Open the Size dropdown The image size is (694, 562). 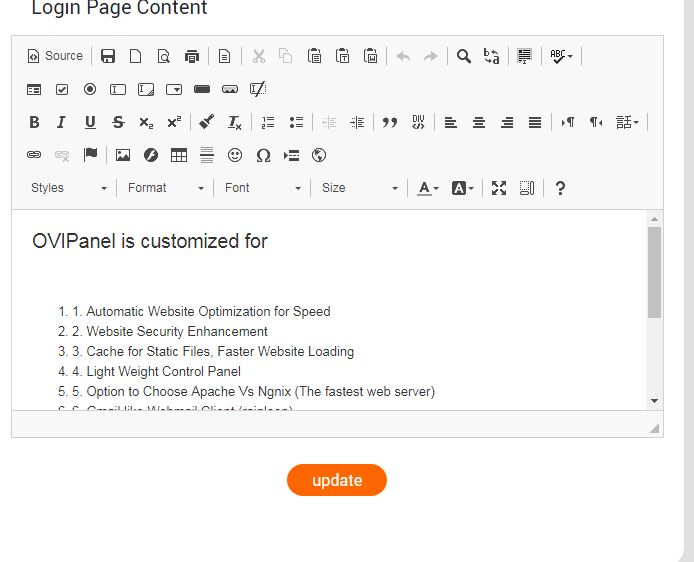359,188
